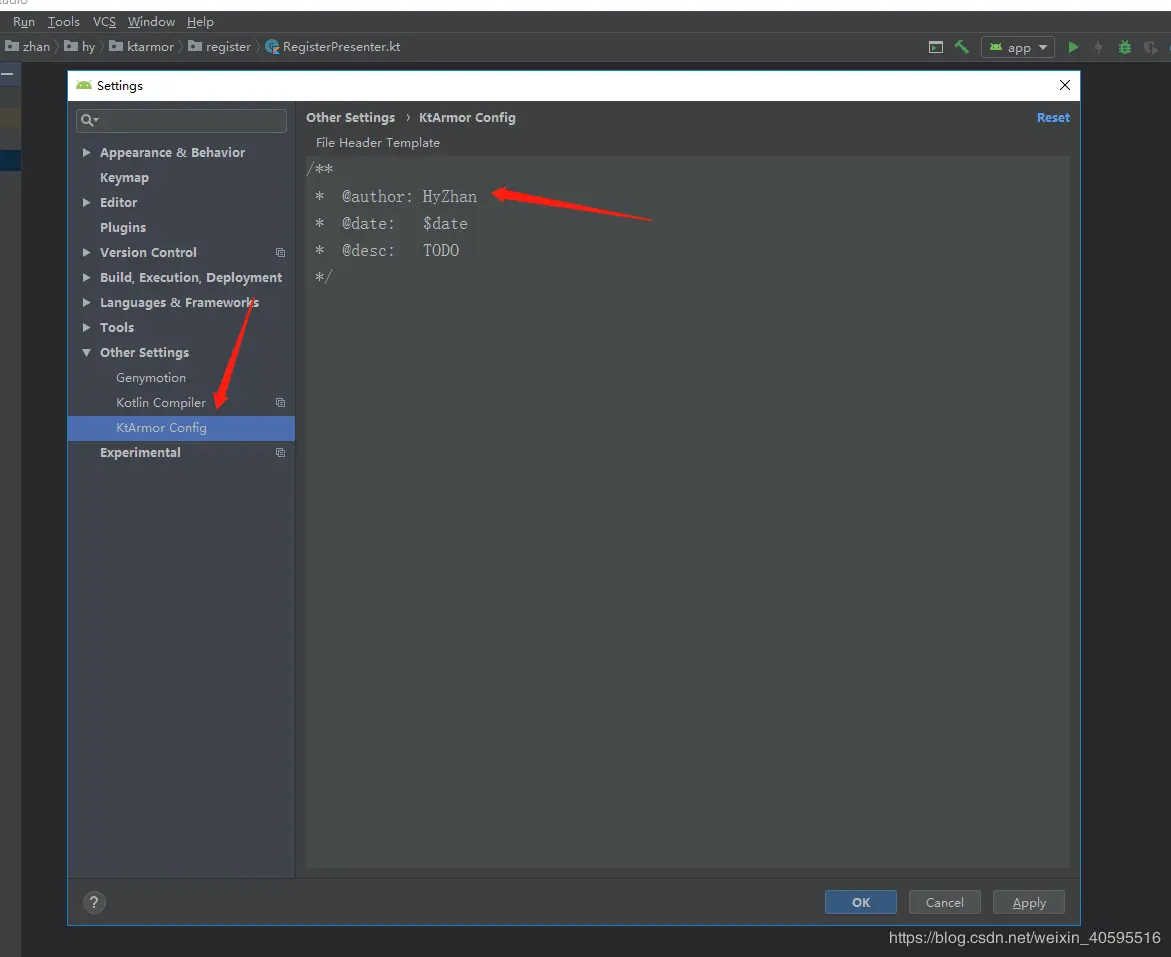
Task: Open the Help menu
Action: pos(200,22)
